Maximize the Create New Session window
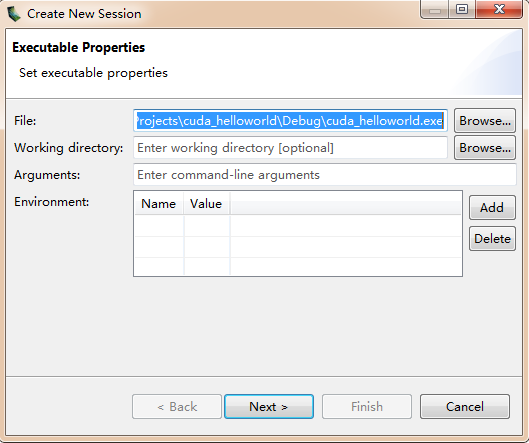This screenshot has width=529, height=443. 462,9
